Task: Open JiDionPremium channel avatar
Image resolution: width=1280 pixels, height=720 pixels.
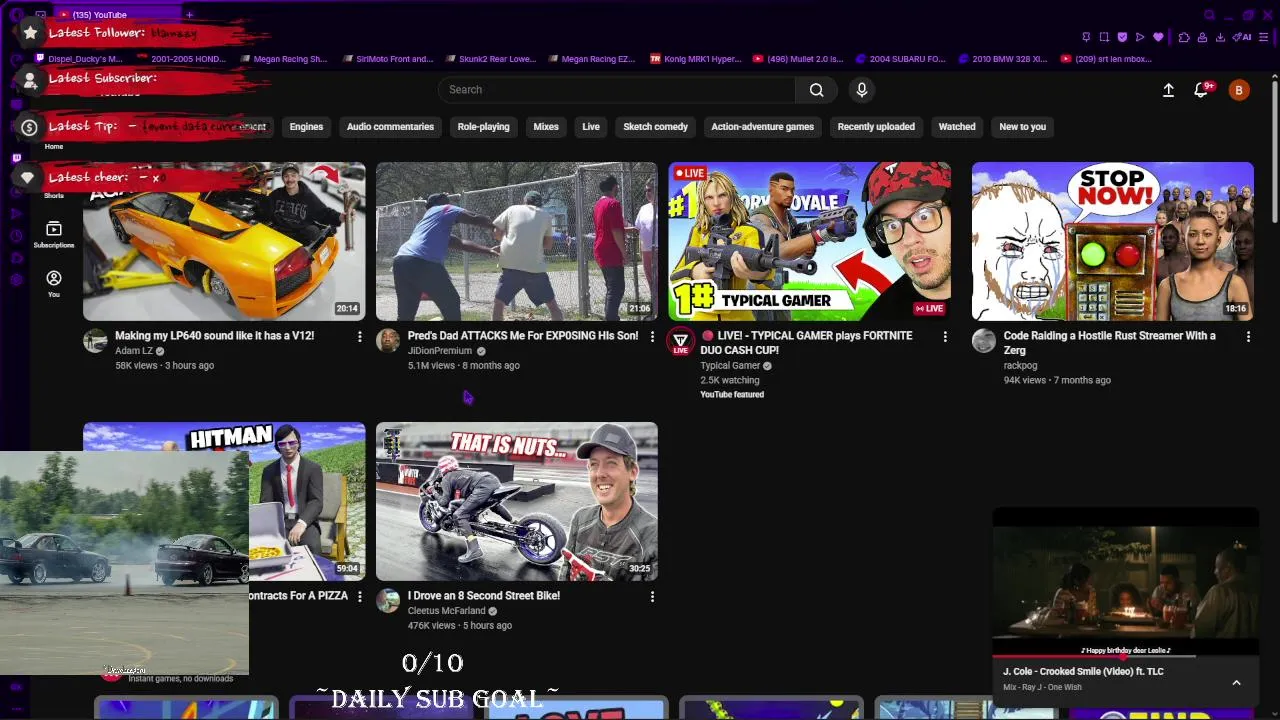Action: pos(388,341)
